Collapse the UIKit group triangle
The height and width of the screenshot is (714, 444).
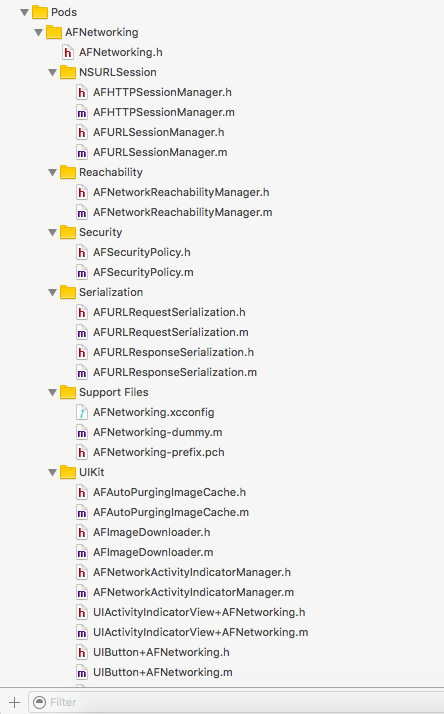[53, 473]
